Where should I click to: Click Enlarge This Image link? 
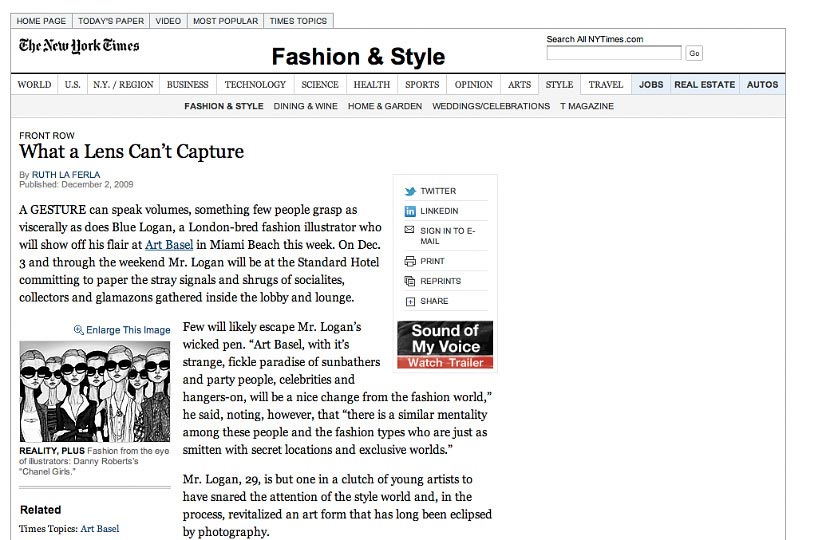coord(128,330)
